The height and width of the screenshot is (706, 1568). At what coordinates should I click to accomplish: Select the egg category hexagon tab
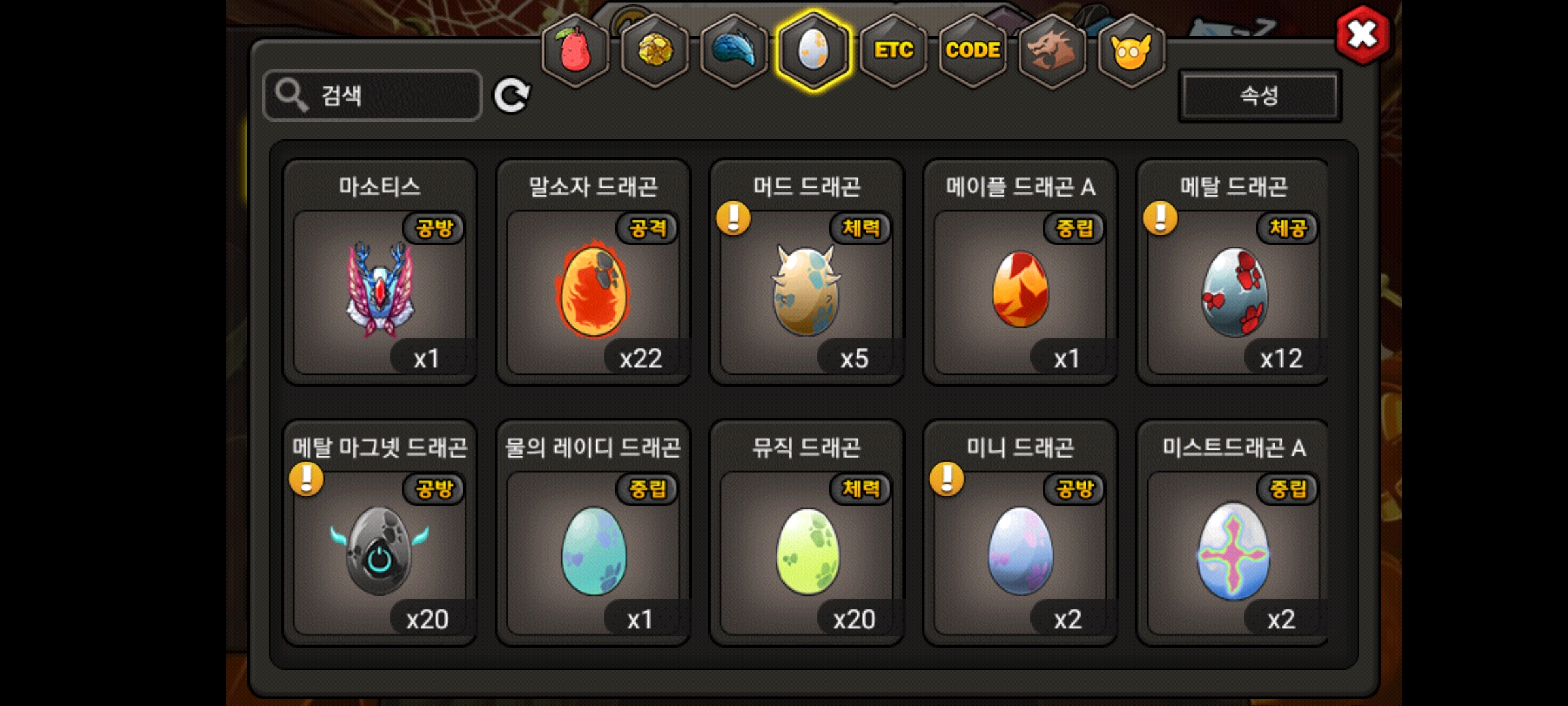click(813, 50)
